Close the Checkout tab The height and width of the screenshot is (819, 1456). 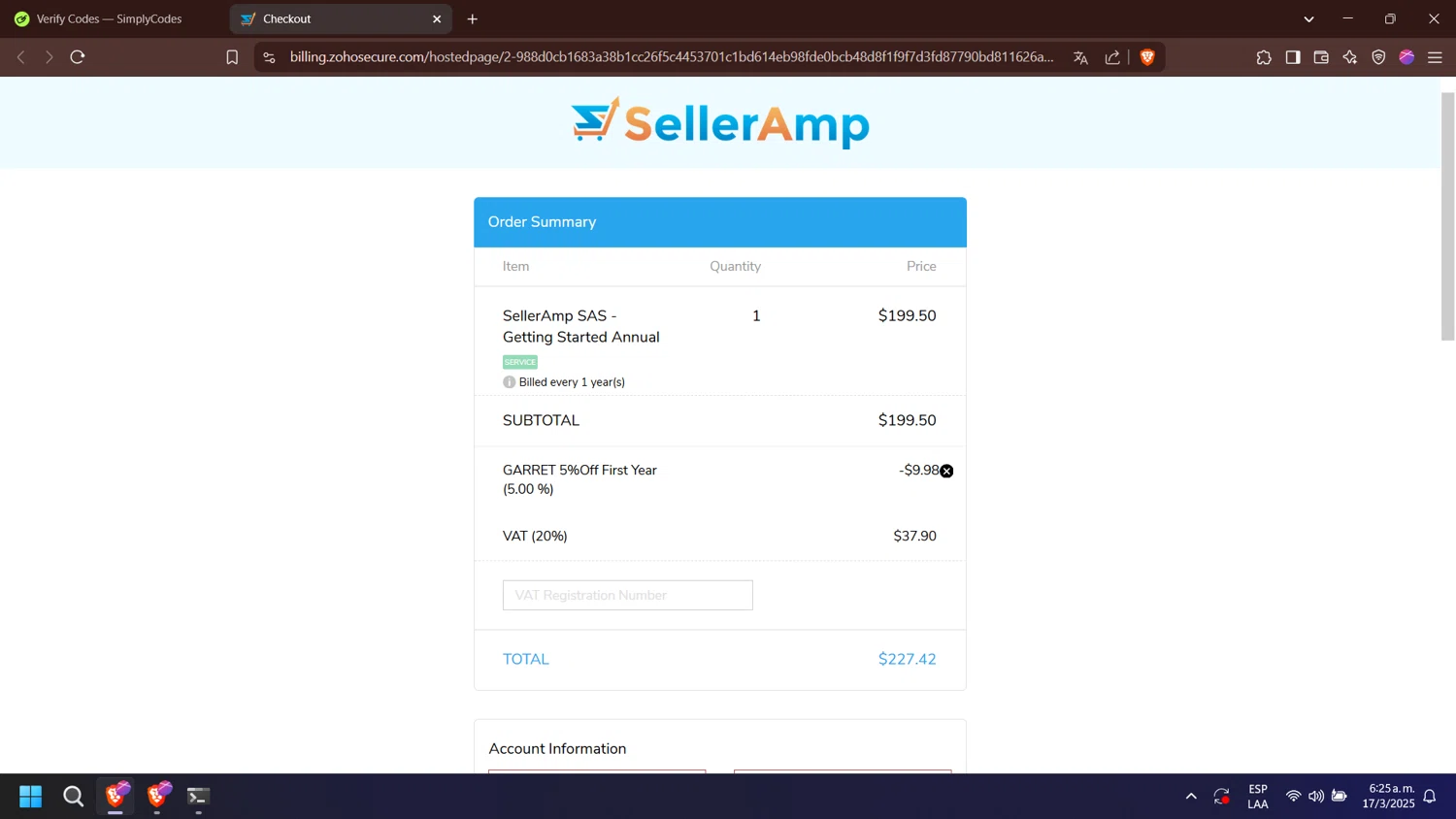tap(437, 18)
